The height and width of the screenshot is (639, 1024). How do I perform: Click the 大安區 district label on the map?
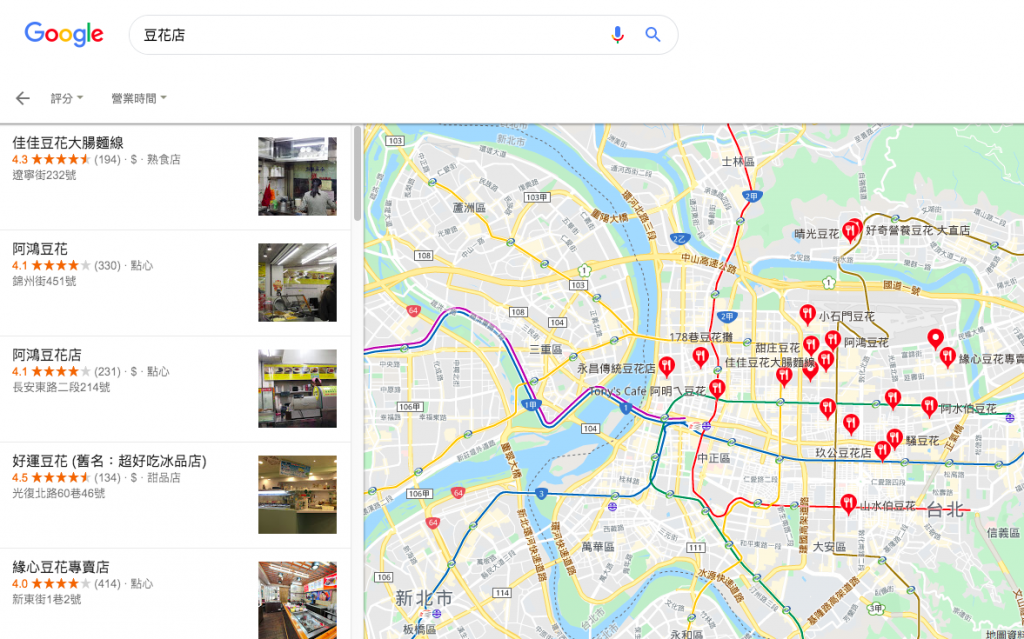pos(829,546)
